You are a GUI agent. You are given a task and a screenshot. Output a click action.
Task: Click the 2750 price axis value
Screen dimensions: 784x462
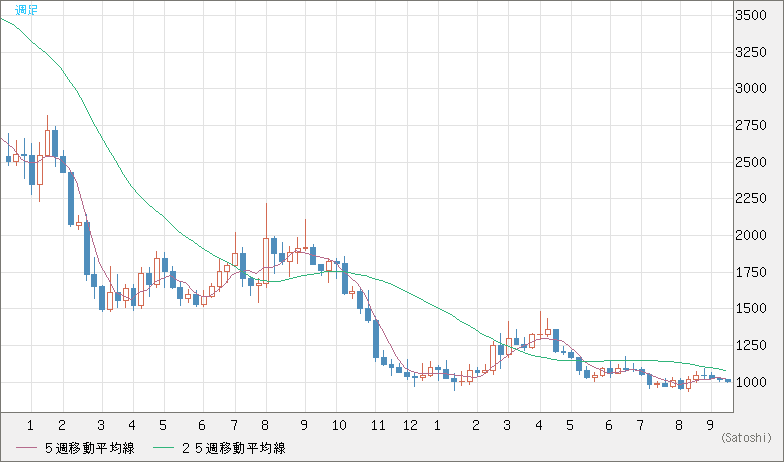click(x=751, y=126)
